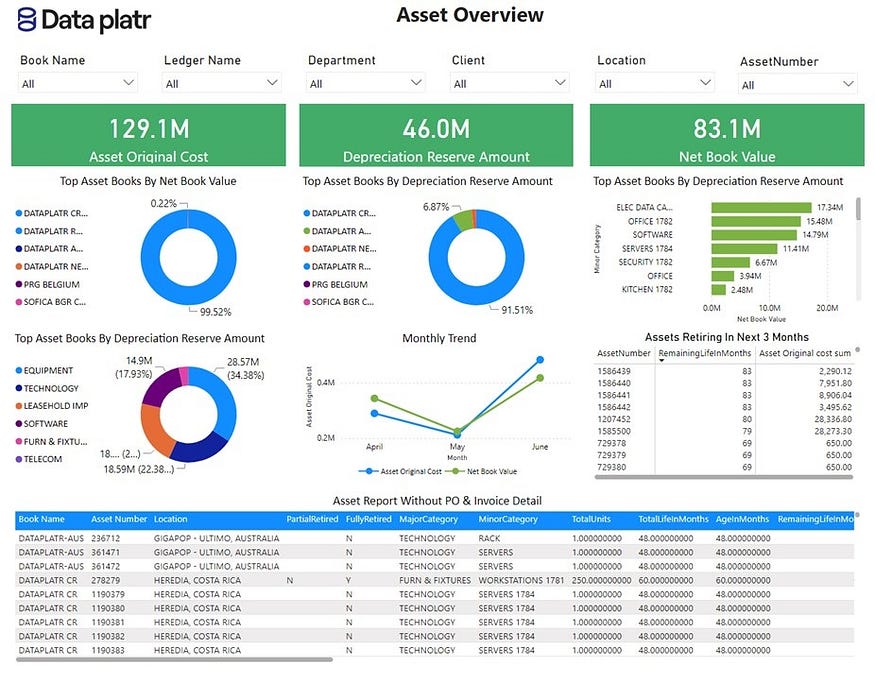The height and width of the screenshot is (680, 875).
Task: Click sort arrow under RemainingLifeInMonths header
Action: [662, 361]
